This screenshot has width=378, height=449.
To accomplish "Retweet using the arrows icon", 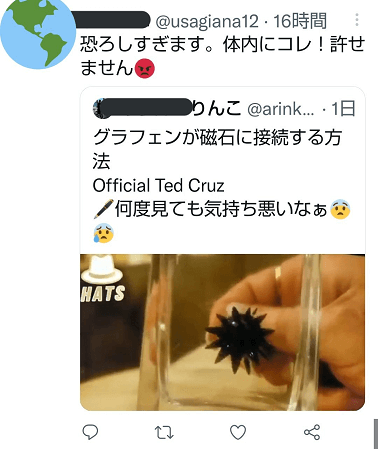I will (x=164, y=433).
